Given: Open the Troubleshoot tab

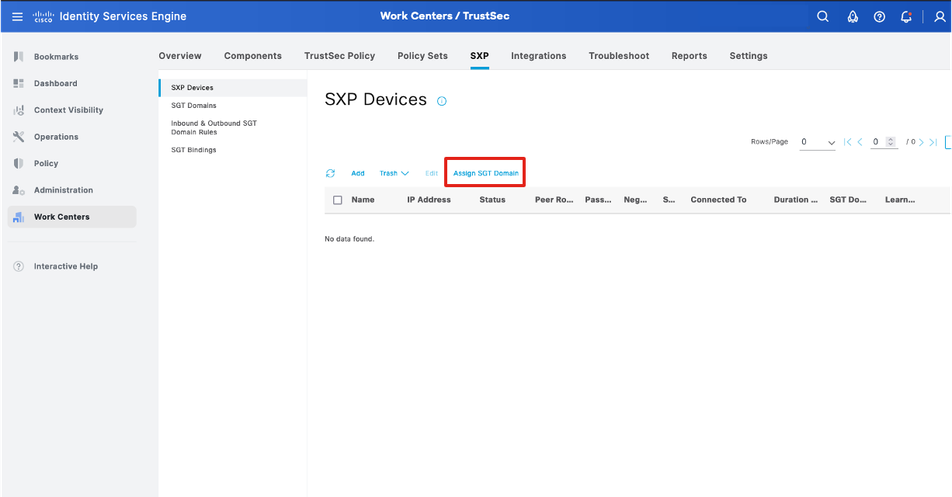Looking at the screenshot, I should pos(619,56).
